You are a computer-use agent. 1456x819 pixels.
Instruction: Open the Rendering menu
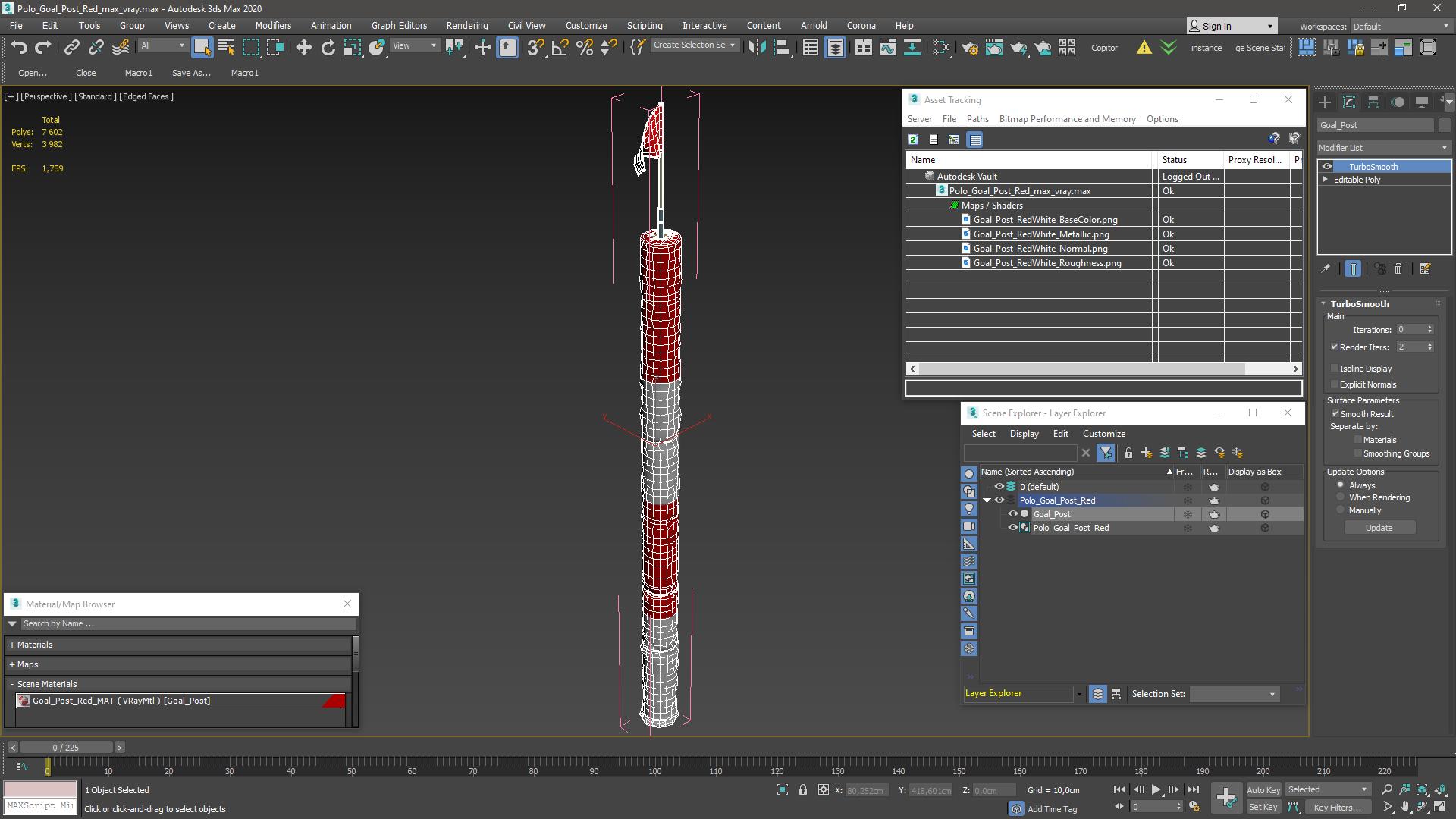point(466,25)
